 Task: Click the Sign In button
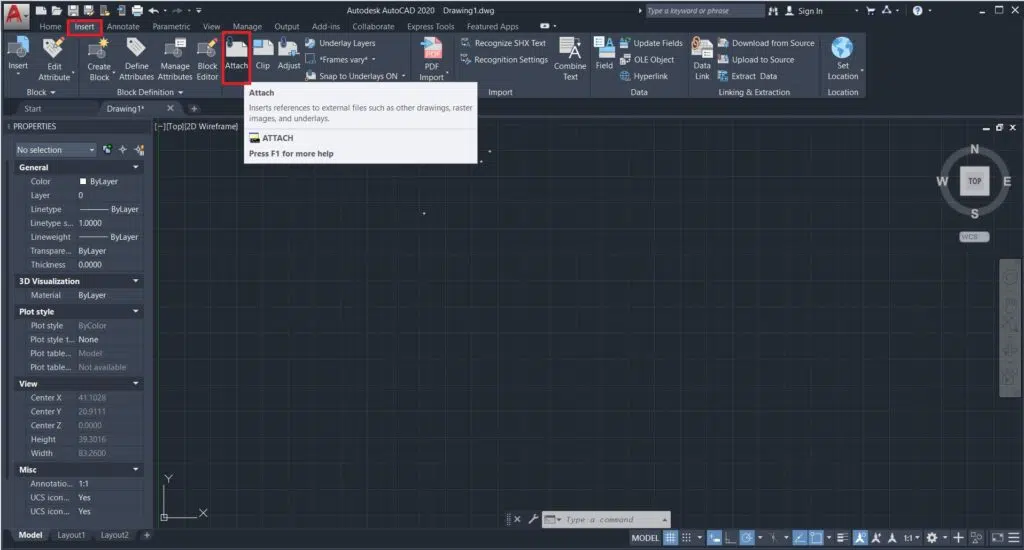click(x=802, y=11)
